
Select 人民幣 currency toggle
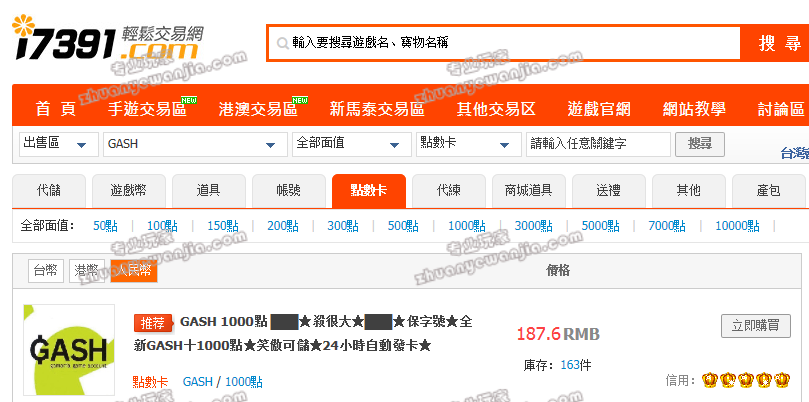(134, 271)
